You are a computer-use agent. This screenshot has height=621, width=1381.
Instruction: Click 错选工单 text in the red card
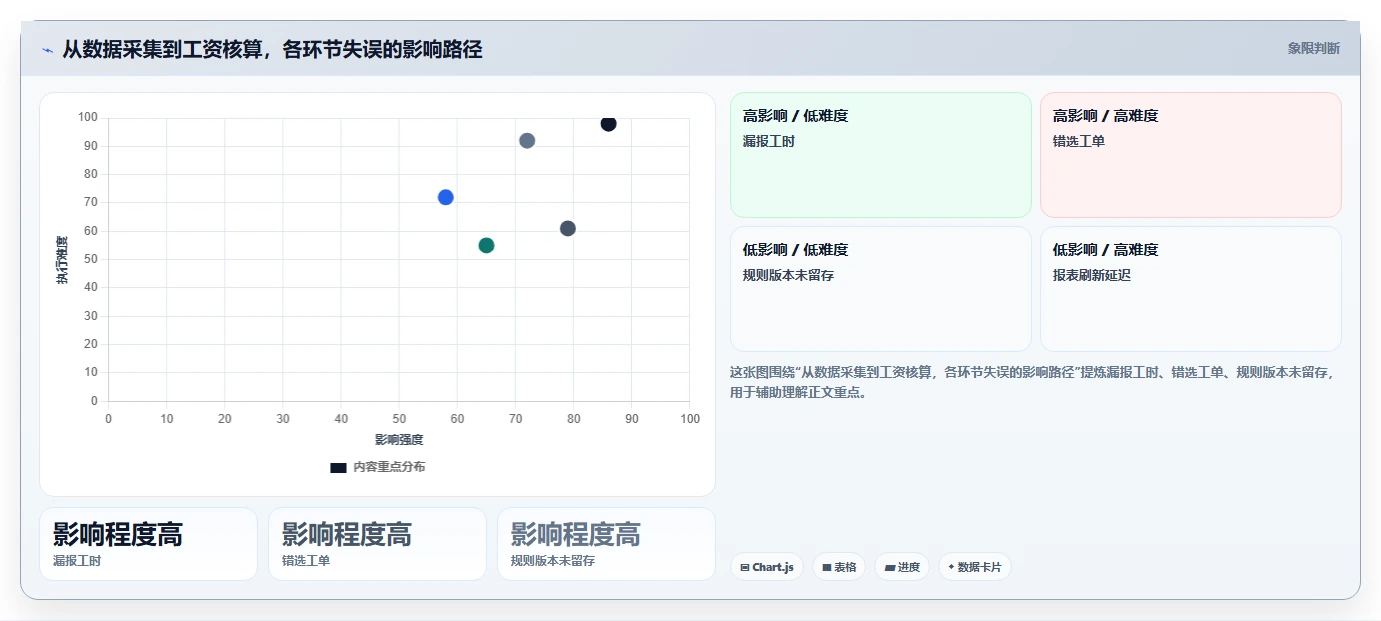click(x=1079, y=141)
